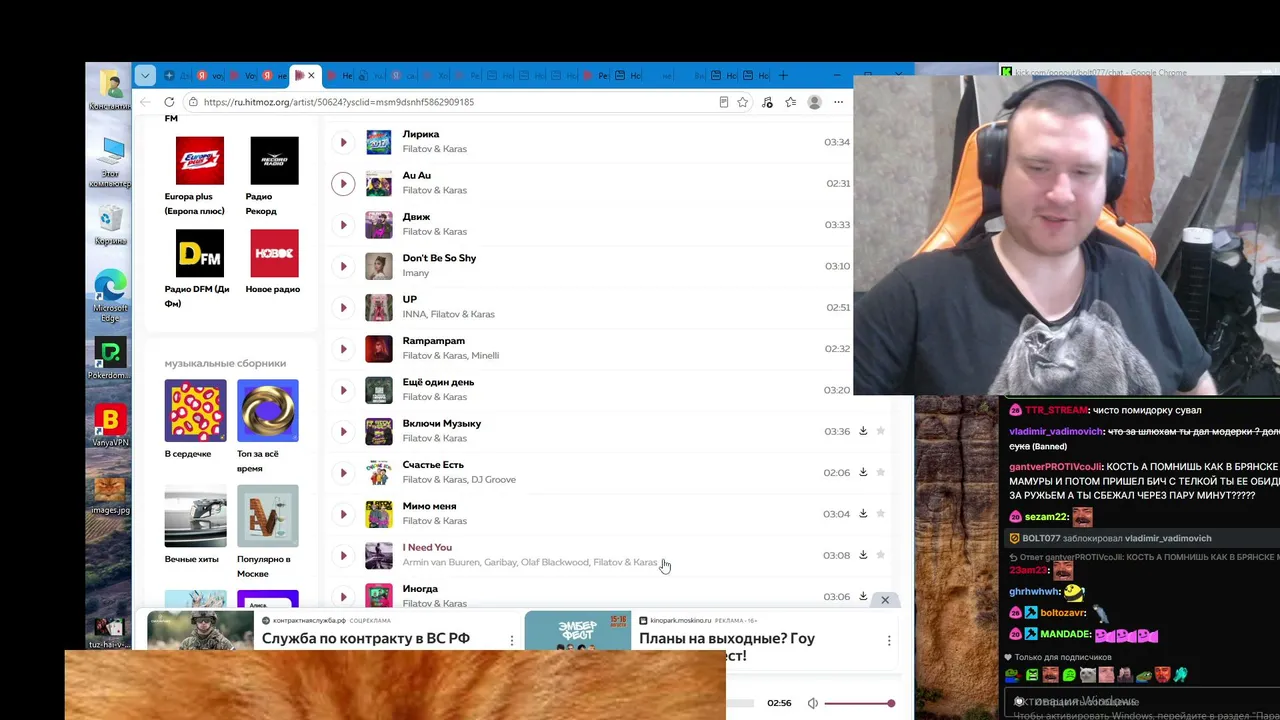
Task: Expand the Edge tab actions dropdown
Action: coord(145,76)
